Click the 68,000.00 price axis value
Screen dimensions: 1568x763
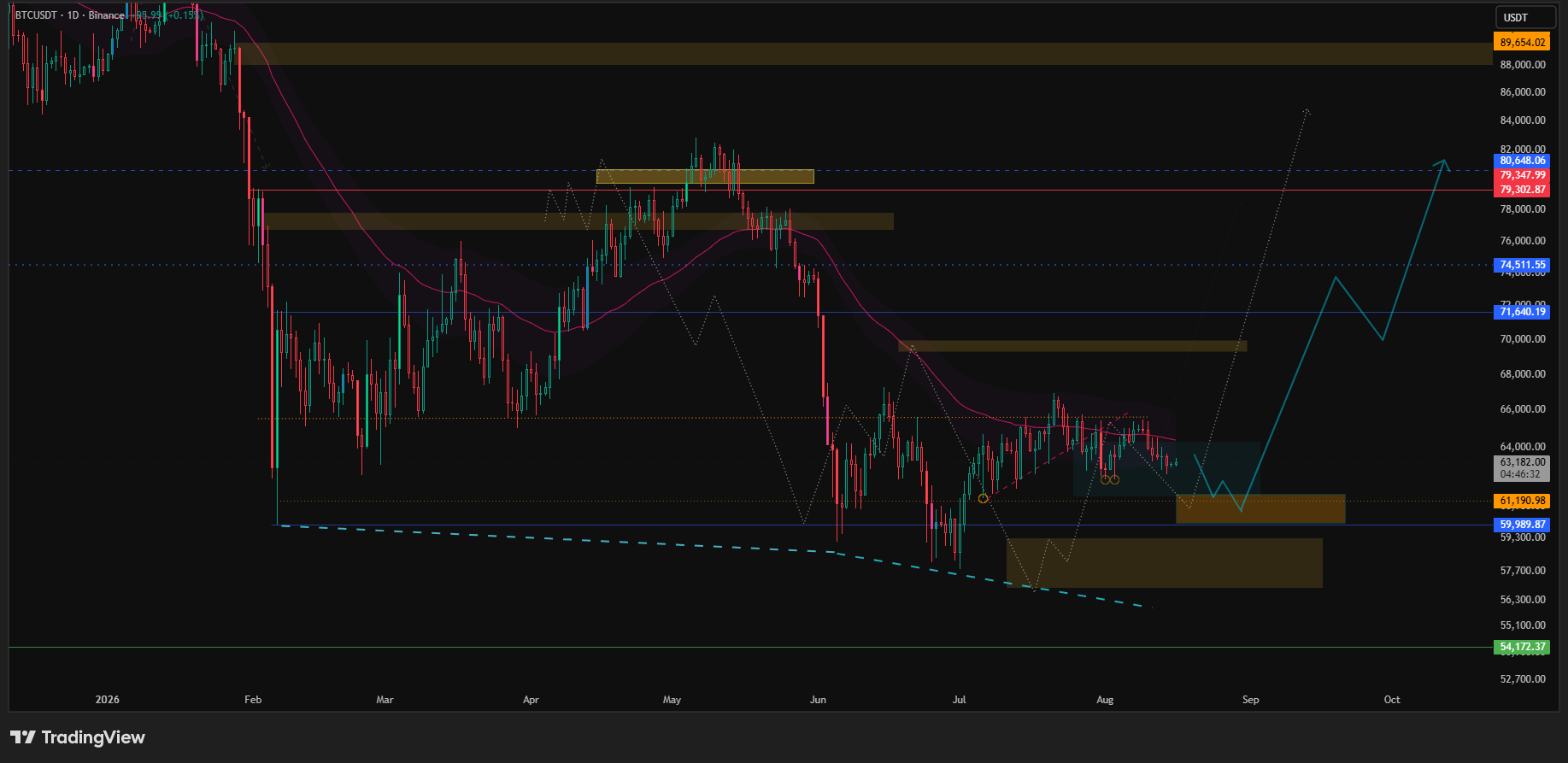pyautogui.click(x=1523, y=374)
